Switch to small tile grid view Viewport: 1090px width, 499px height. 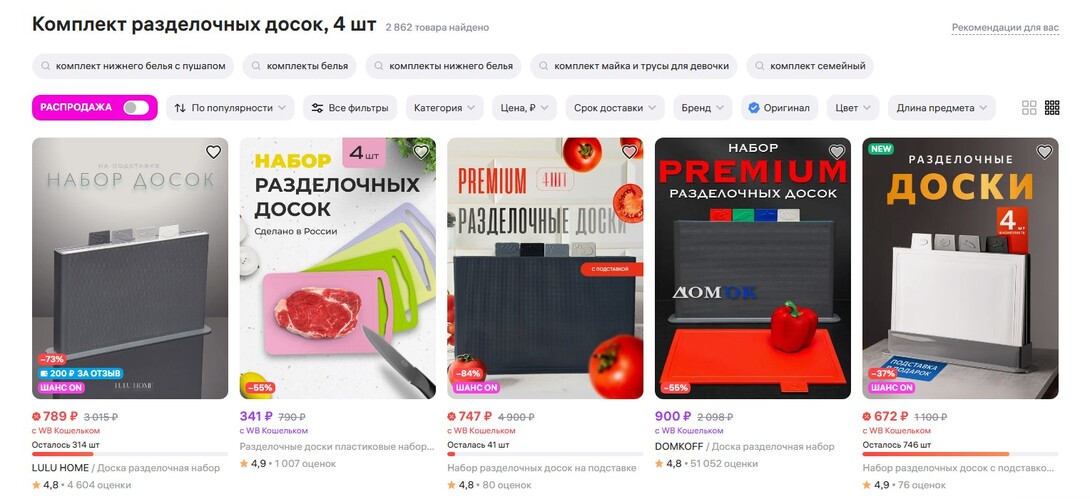tap(1052, 108)
